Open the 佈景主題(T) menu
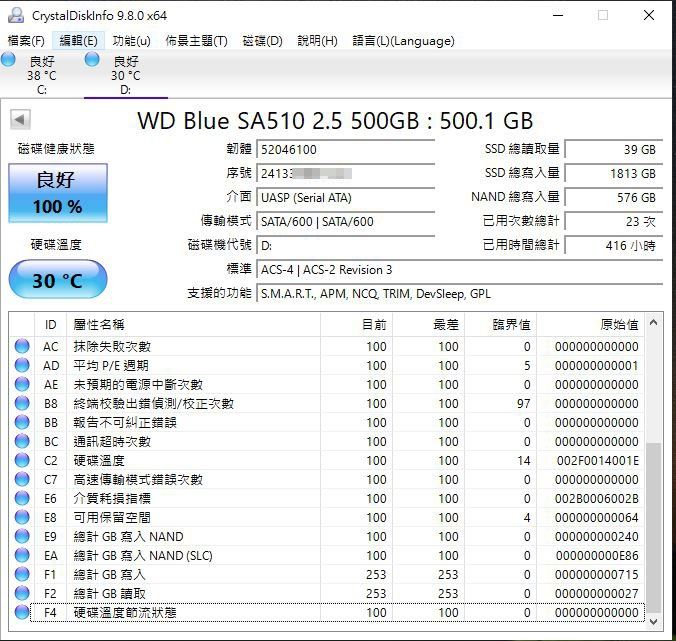676x641 pixels. click(x=196, y=41)
